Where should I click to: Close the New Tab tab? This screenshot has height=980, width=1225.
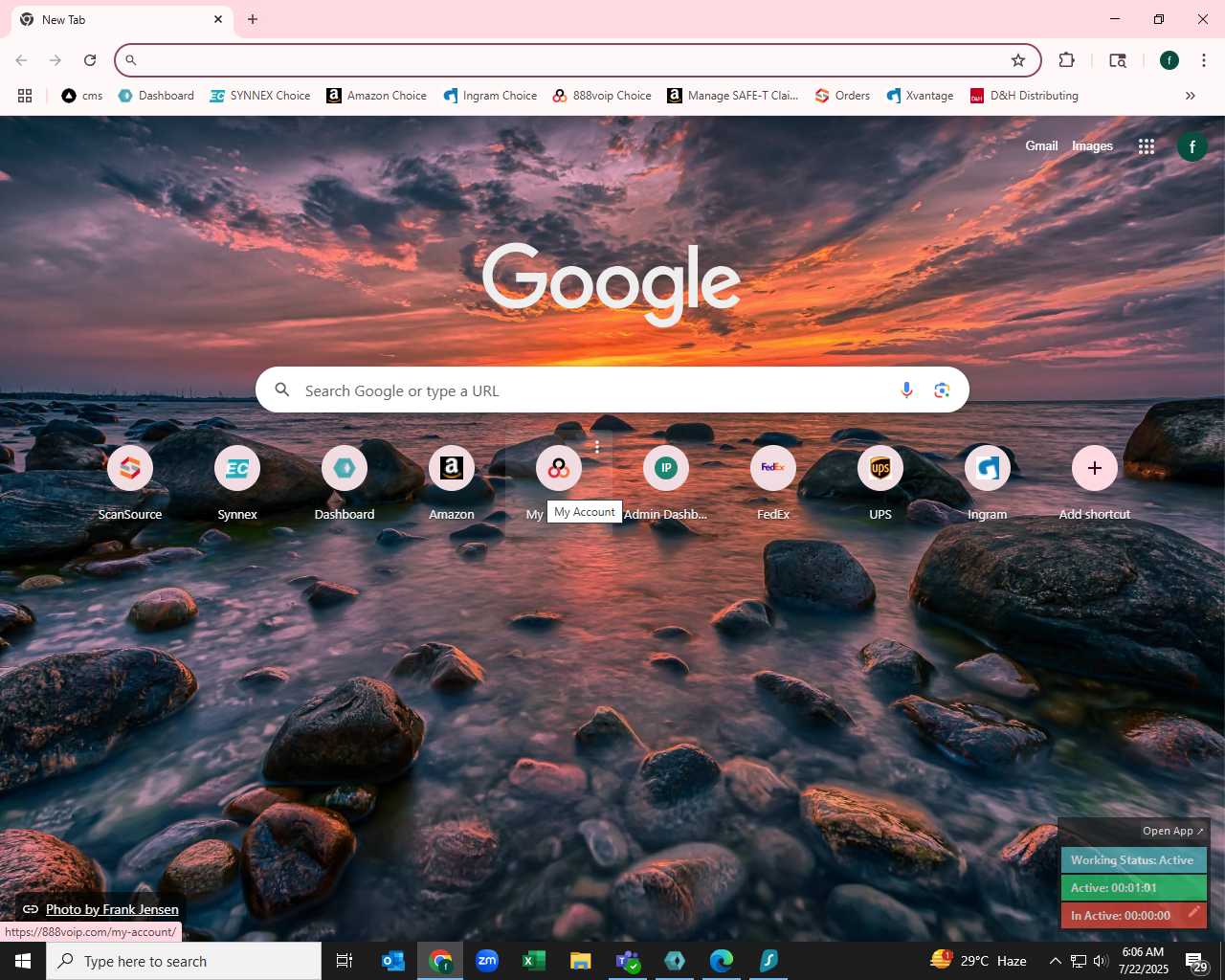pos(218,19)
